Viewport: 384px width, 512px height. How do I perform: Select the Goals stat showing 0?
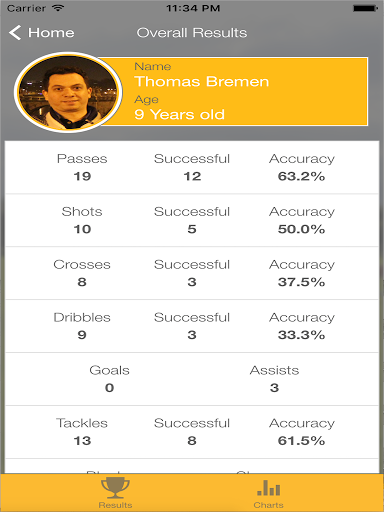coord(109,379)
